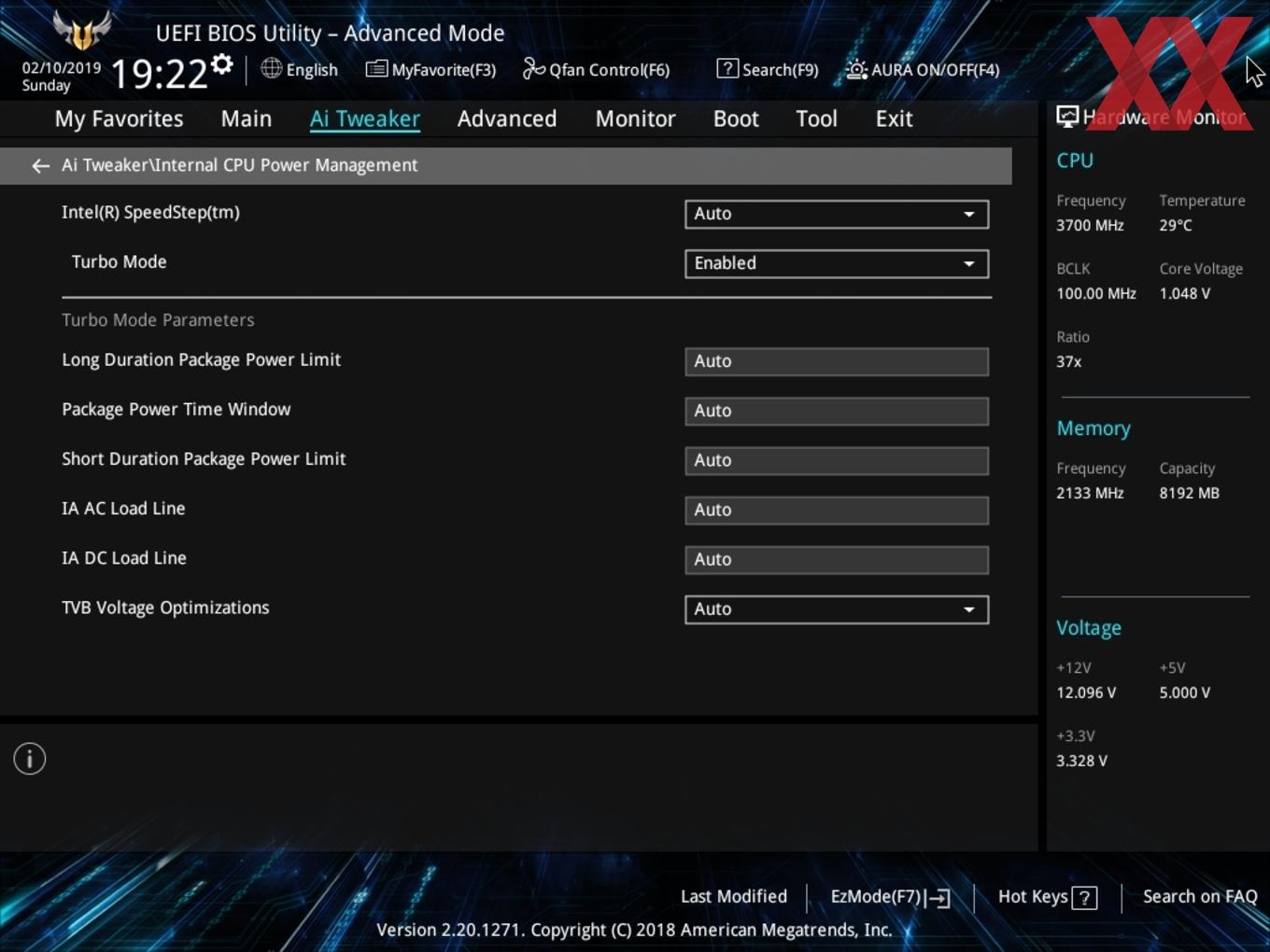This screenshot has width=1270, height=952.
Task: Click the memory frequency value 2133 MHz
Action: 1090,494
